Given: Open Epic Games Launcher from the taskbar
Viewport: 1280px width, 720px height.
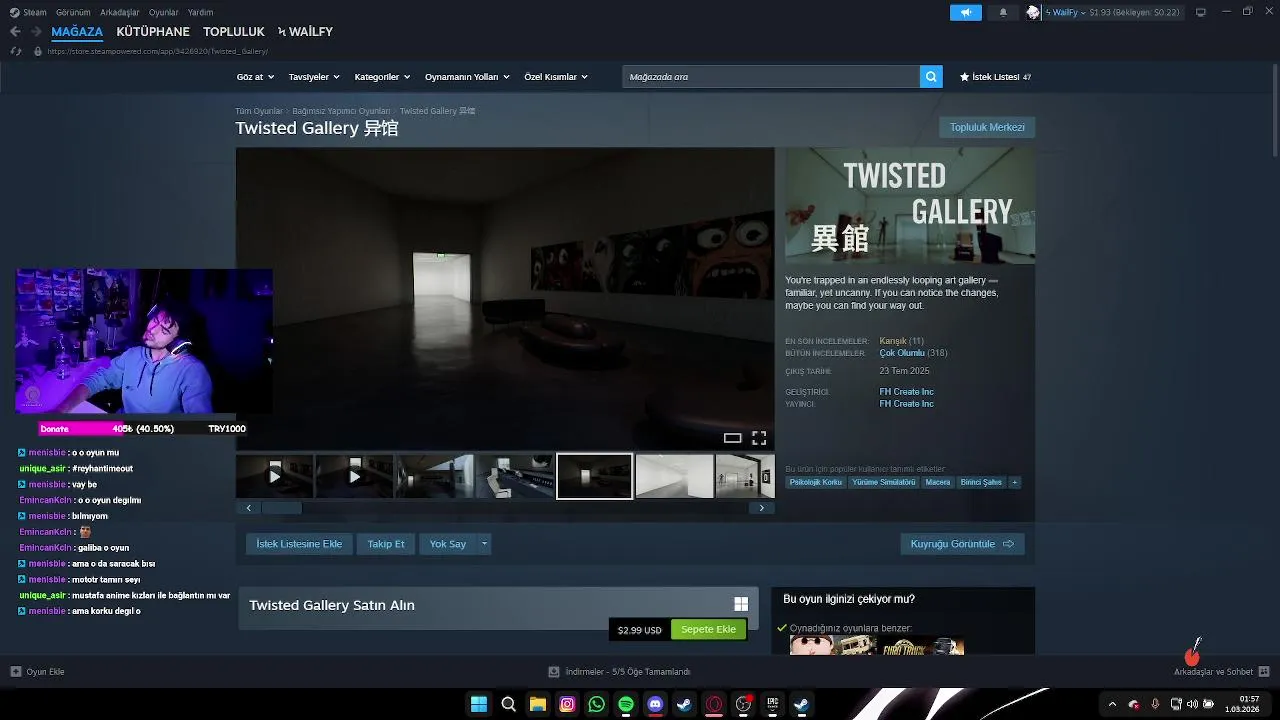Looking at the screenshot, I should [x=772, y=704].
